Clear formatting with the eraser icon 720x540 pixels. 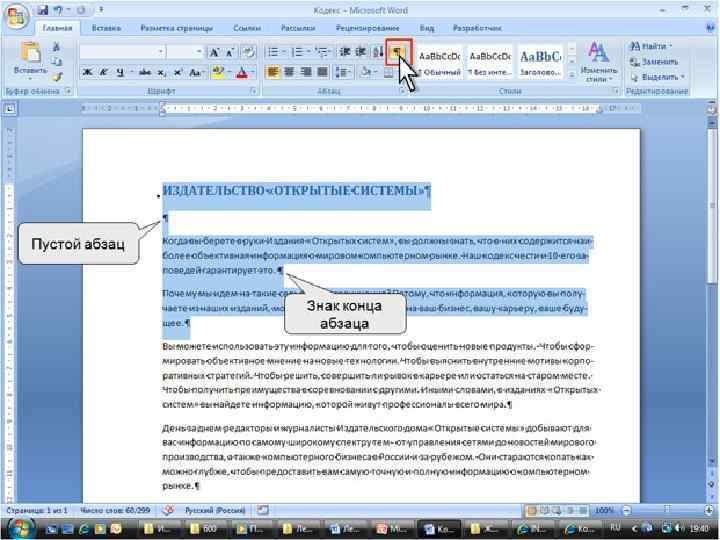click(x=248, y=52)
